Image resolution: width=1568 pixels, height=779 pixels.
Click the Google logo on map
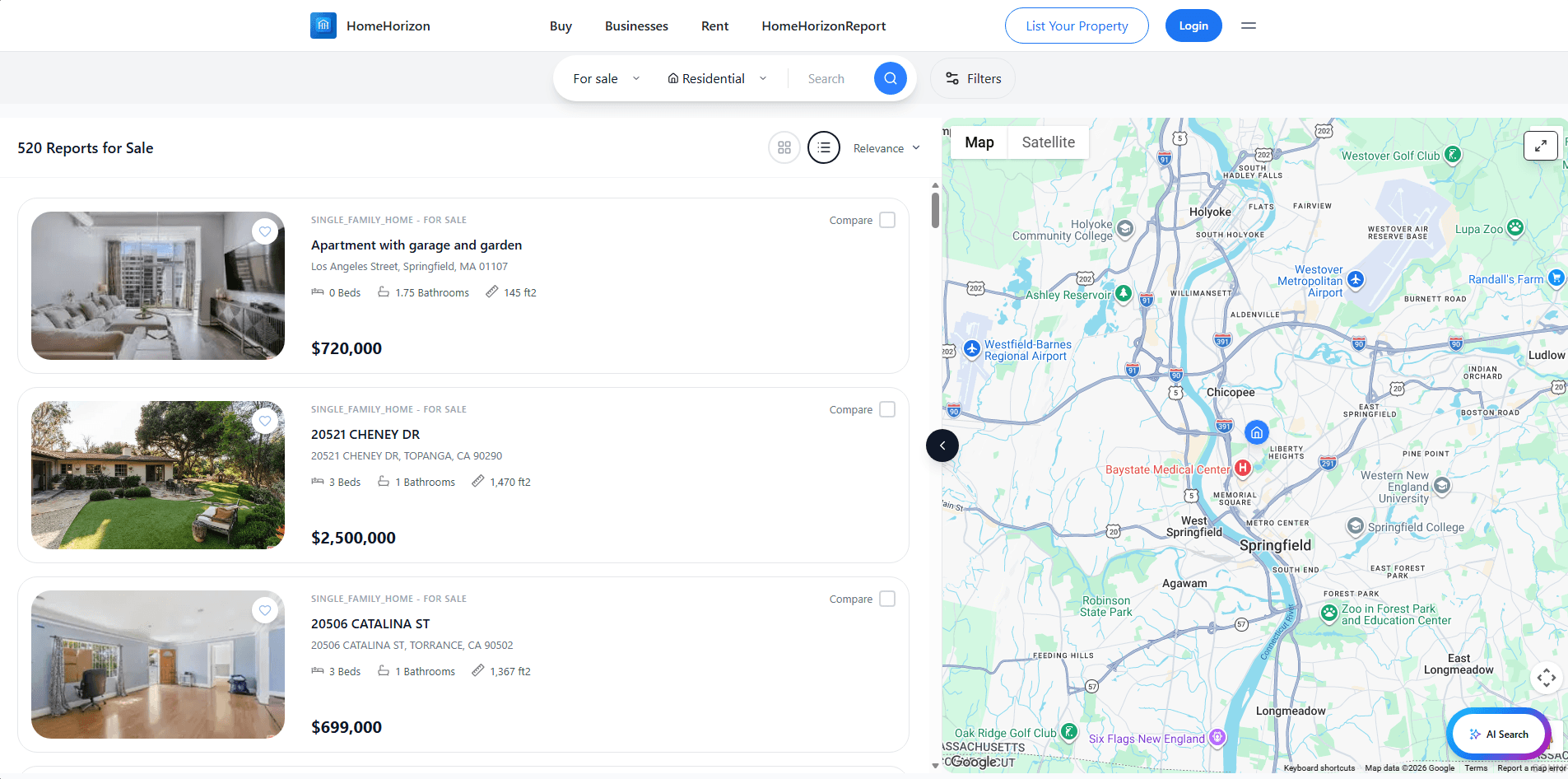coord(975,762)
